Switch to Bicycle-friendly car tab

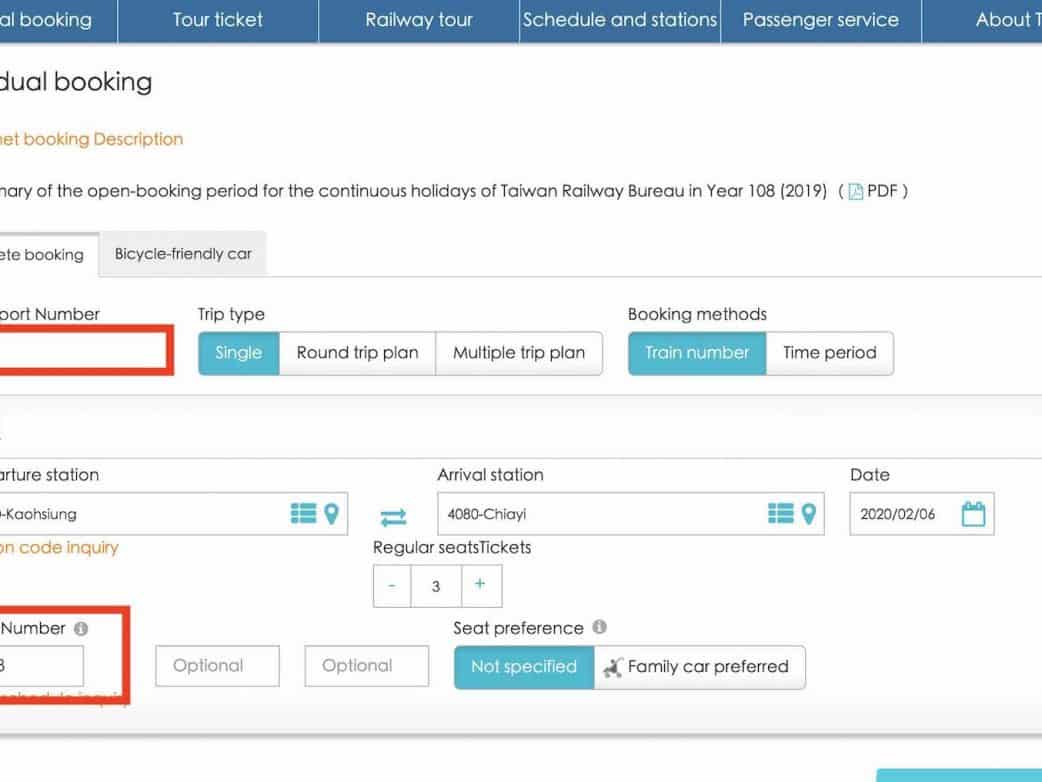pyautogui.click(x=183, y=254)
